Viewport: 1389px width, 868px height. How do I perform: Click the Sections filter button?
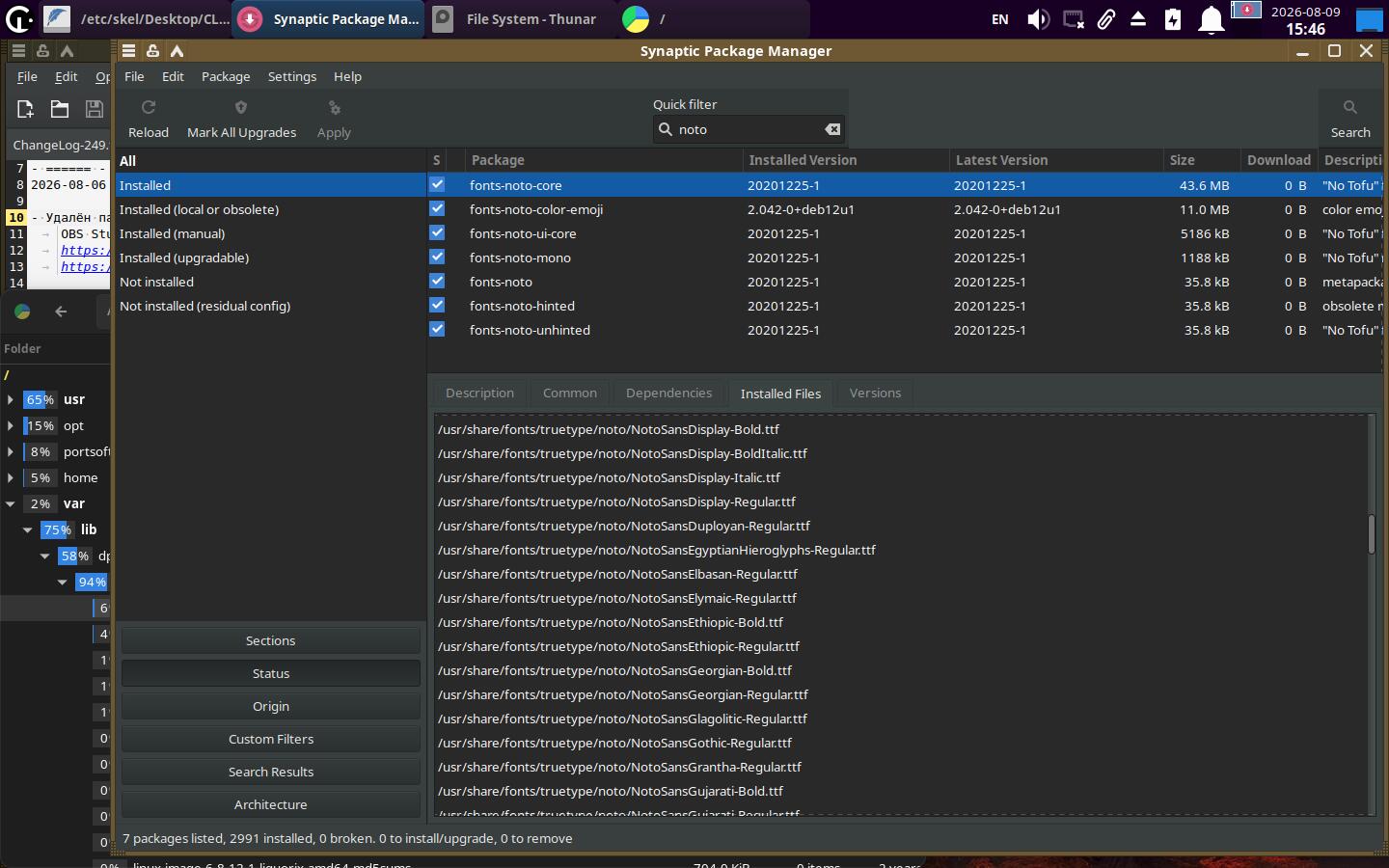270,640
